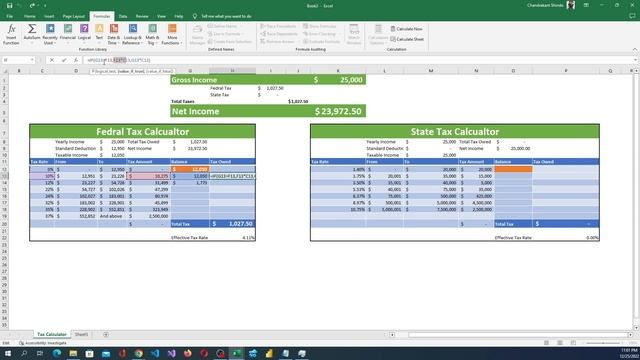Screen dimensions: 640x360
Task: Click the Redo icon in the title bar
Action: tap(32, 6)
